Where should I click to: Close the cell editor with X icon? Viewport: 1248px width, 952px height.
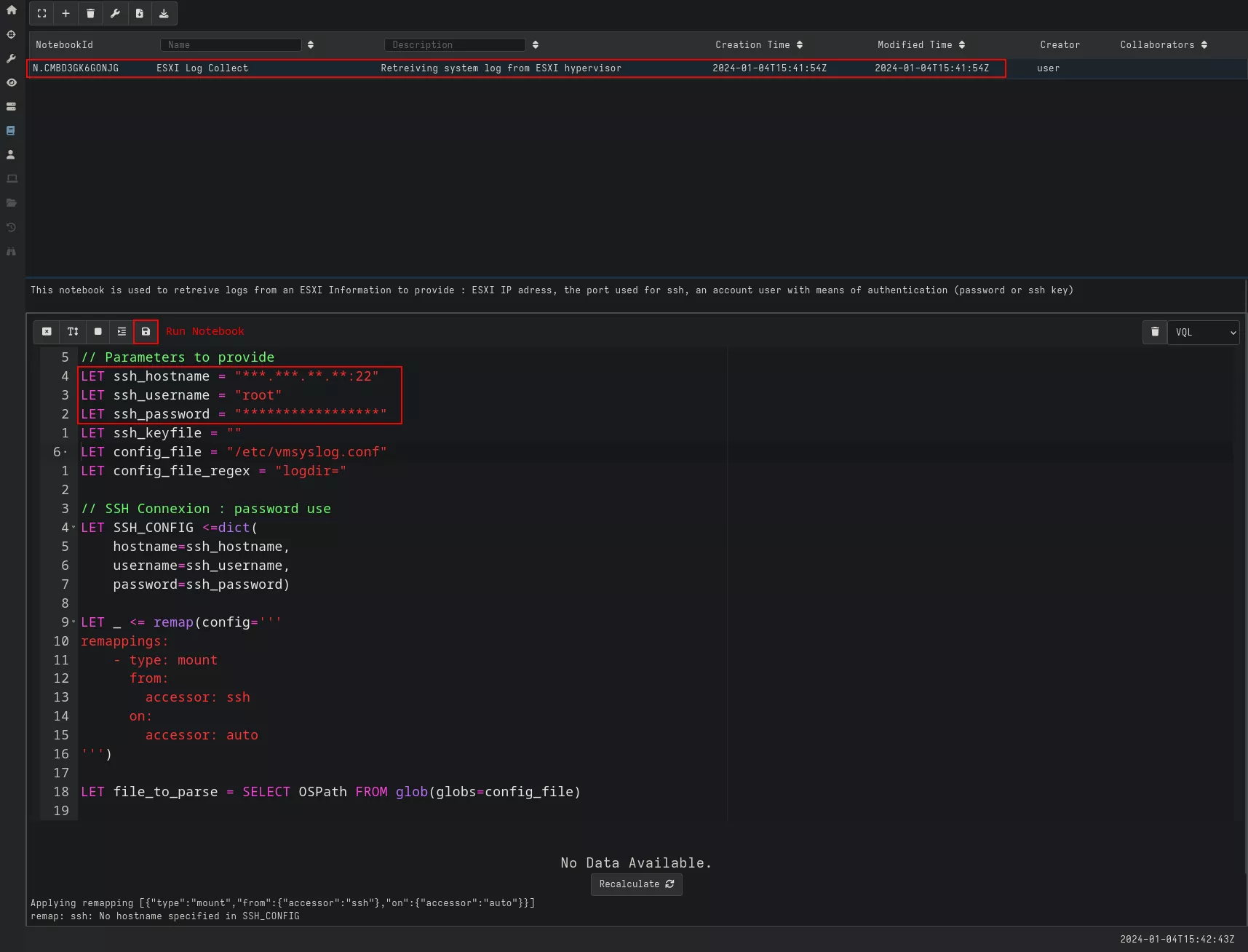coord(47,331)
